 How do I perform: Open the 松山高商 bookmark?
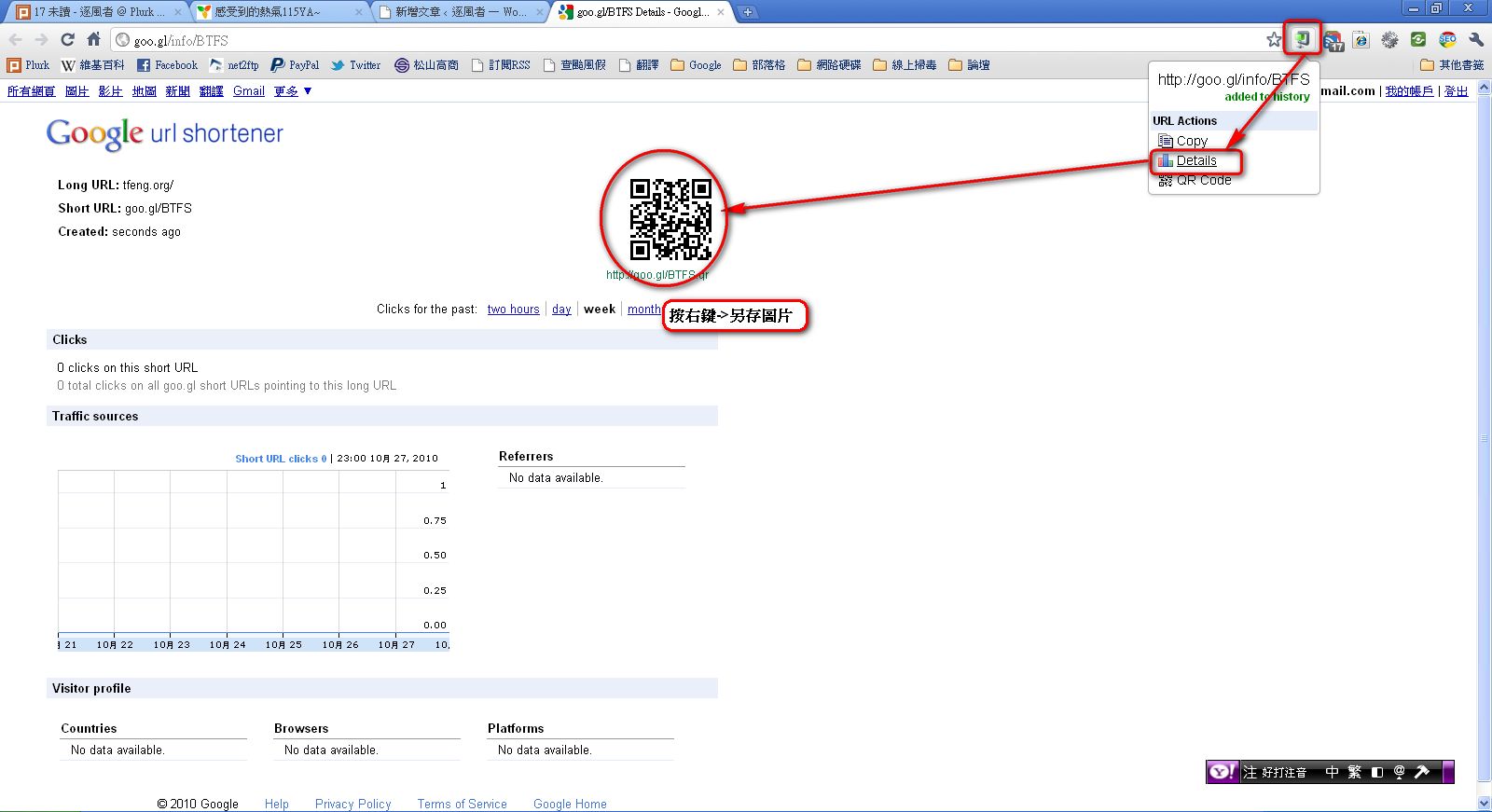pyautogui.click(x=426, y=65)
